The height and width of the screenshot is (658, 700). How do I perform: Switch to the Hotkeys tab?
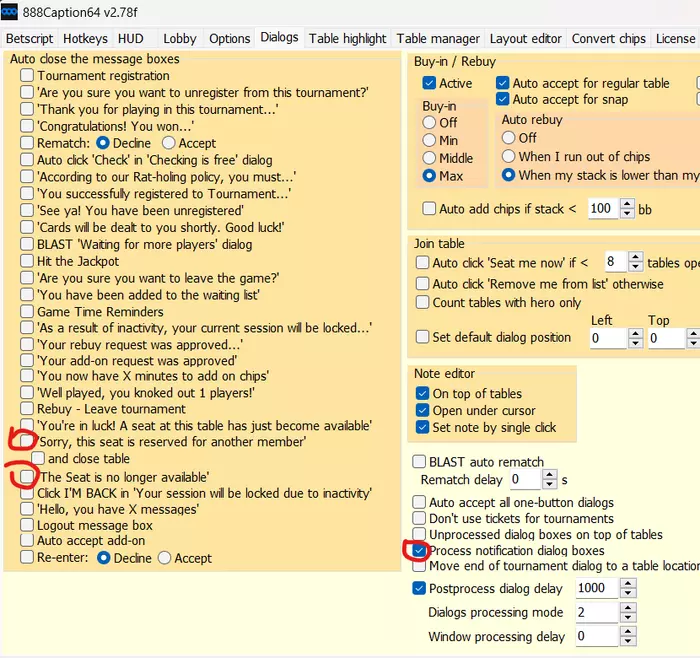[85, 38]
